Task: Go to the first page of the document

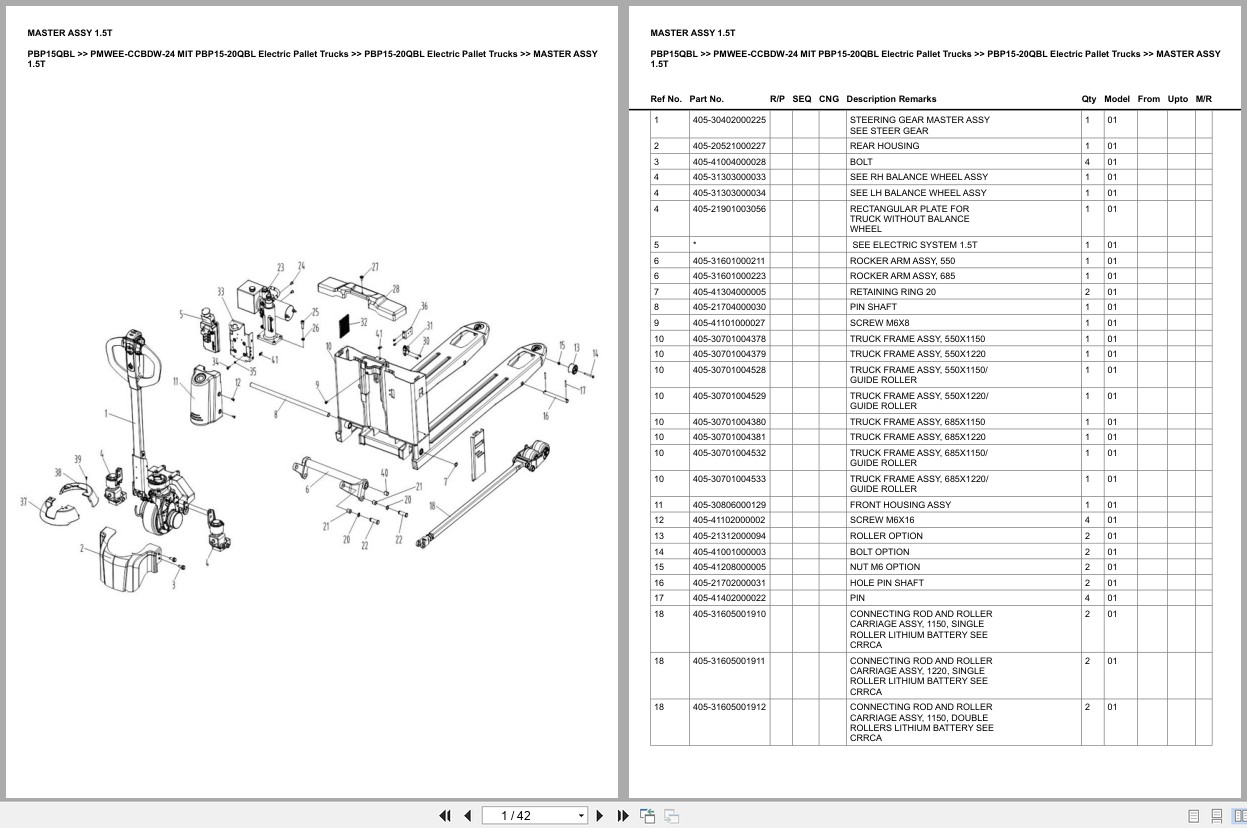Action: tap(445, 815)
